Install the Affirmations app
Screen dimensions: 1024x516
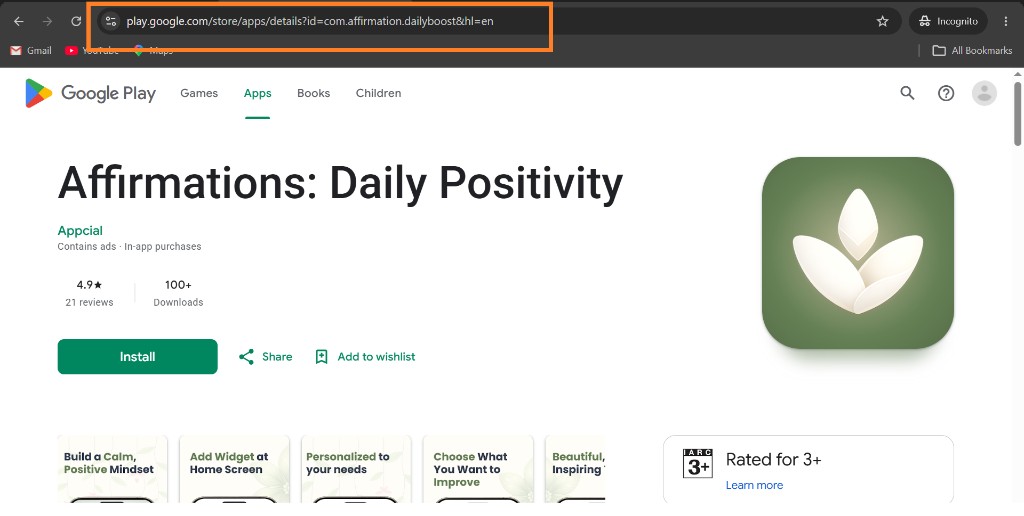tap(137, 357)
